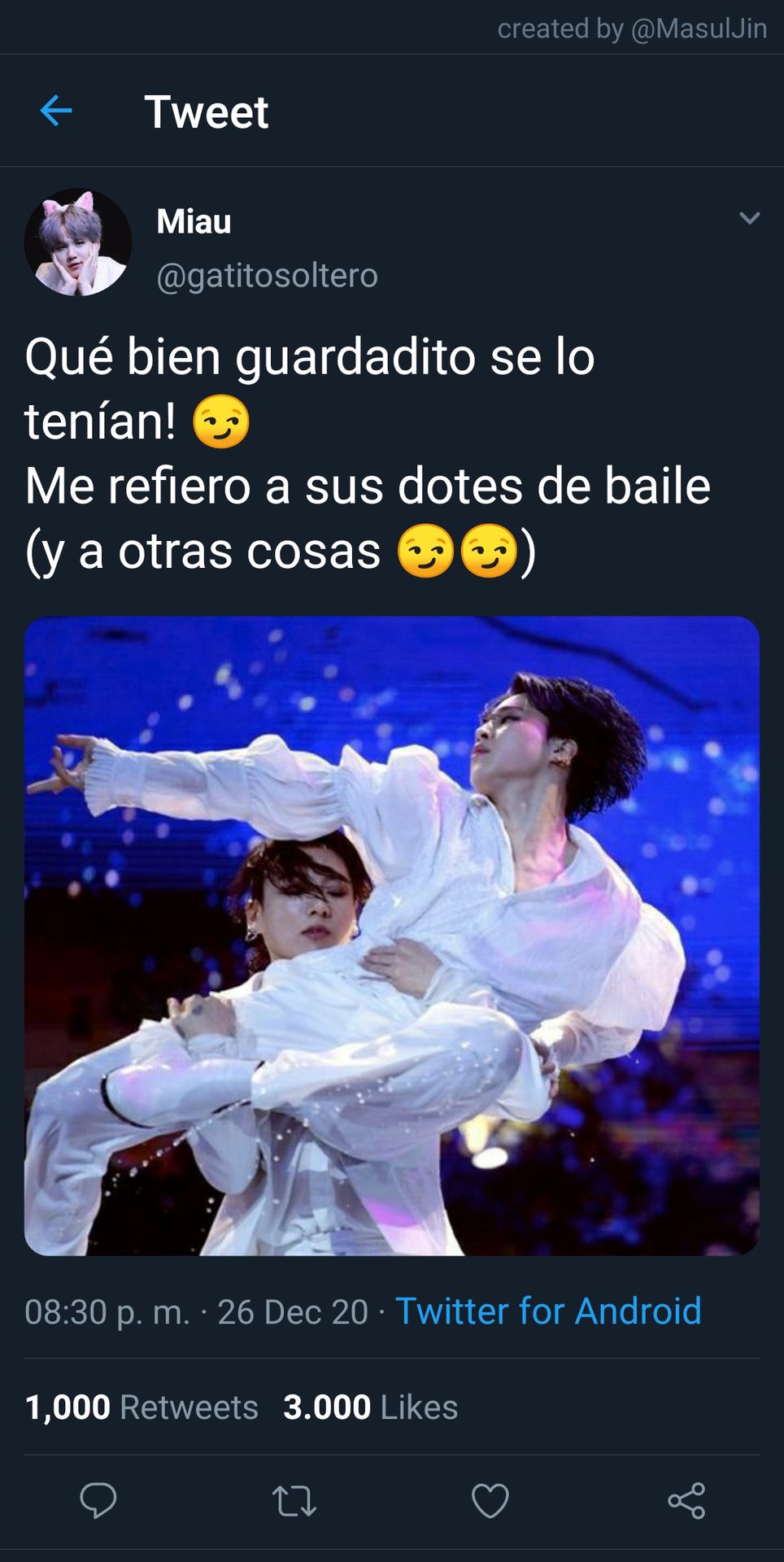Image resolution: width=784 pixels, height=1562 pixels.
Task: Tap the tweet timestamp 08:30 p. m.
Action: coord(107,1312)
